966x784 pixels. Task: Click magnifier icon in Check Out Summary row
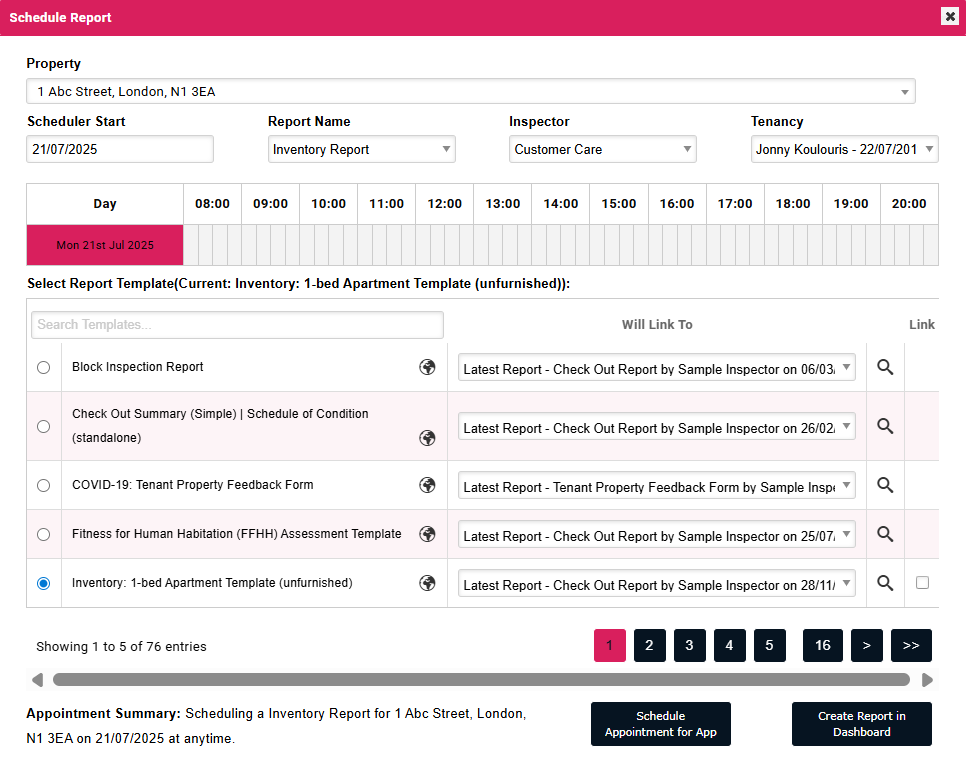point(884,426)
